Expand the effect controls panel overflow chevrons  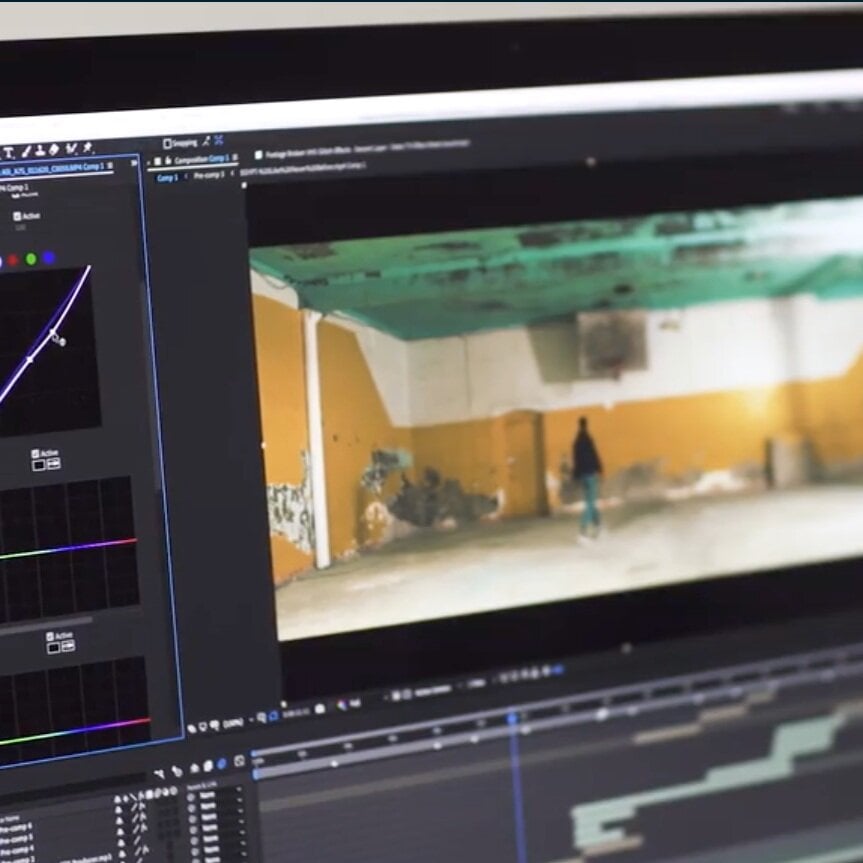134,164
